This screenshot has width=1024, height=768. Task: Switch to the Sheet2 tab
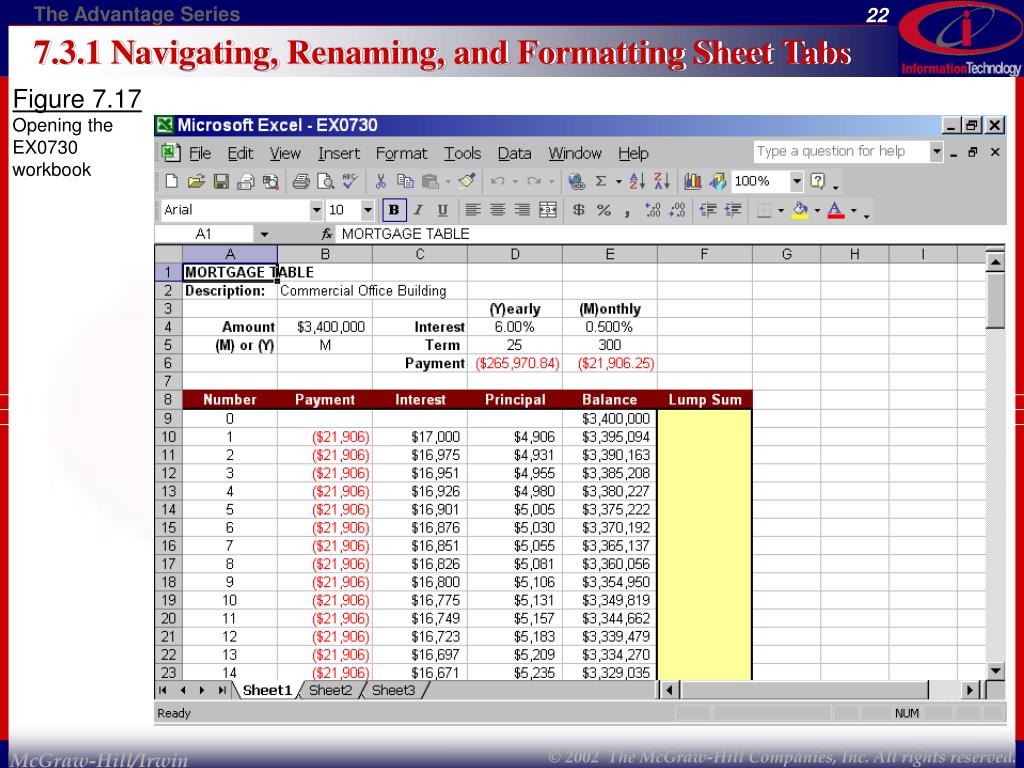coord(330,690)
